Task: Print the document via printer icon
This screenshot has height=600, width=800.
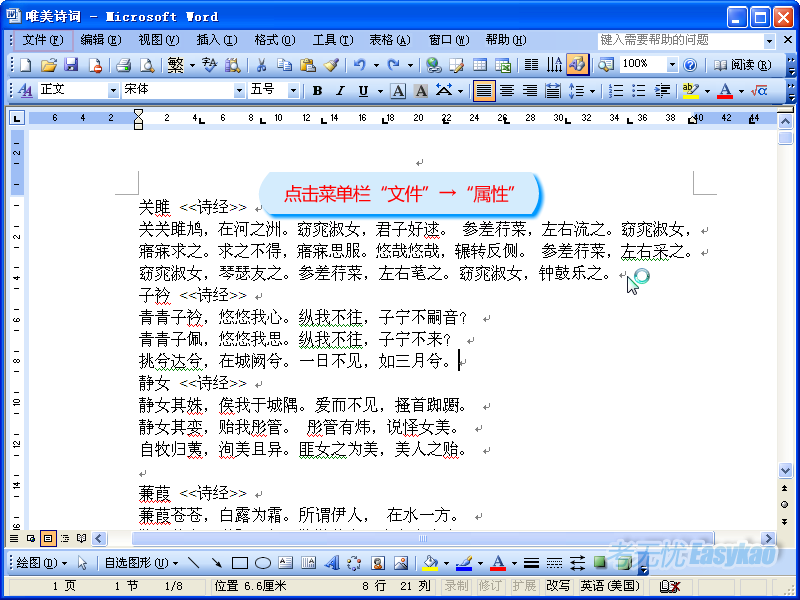Action: 123,65
